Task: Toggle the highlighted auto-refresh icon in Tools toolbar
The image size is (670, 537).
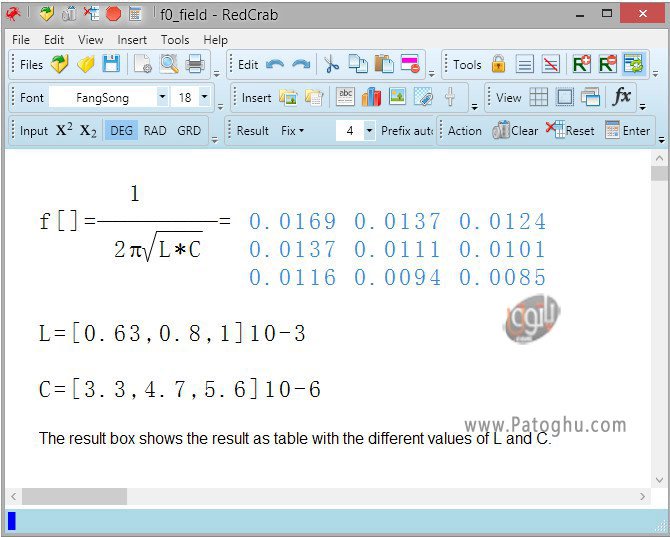Action: pyautogui.click(x=634, y=65)
